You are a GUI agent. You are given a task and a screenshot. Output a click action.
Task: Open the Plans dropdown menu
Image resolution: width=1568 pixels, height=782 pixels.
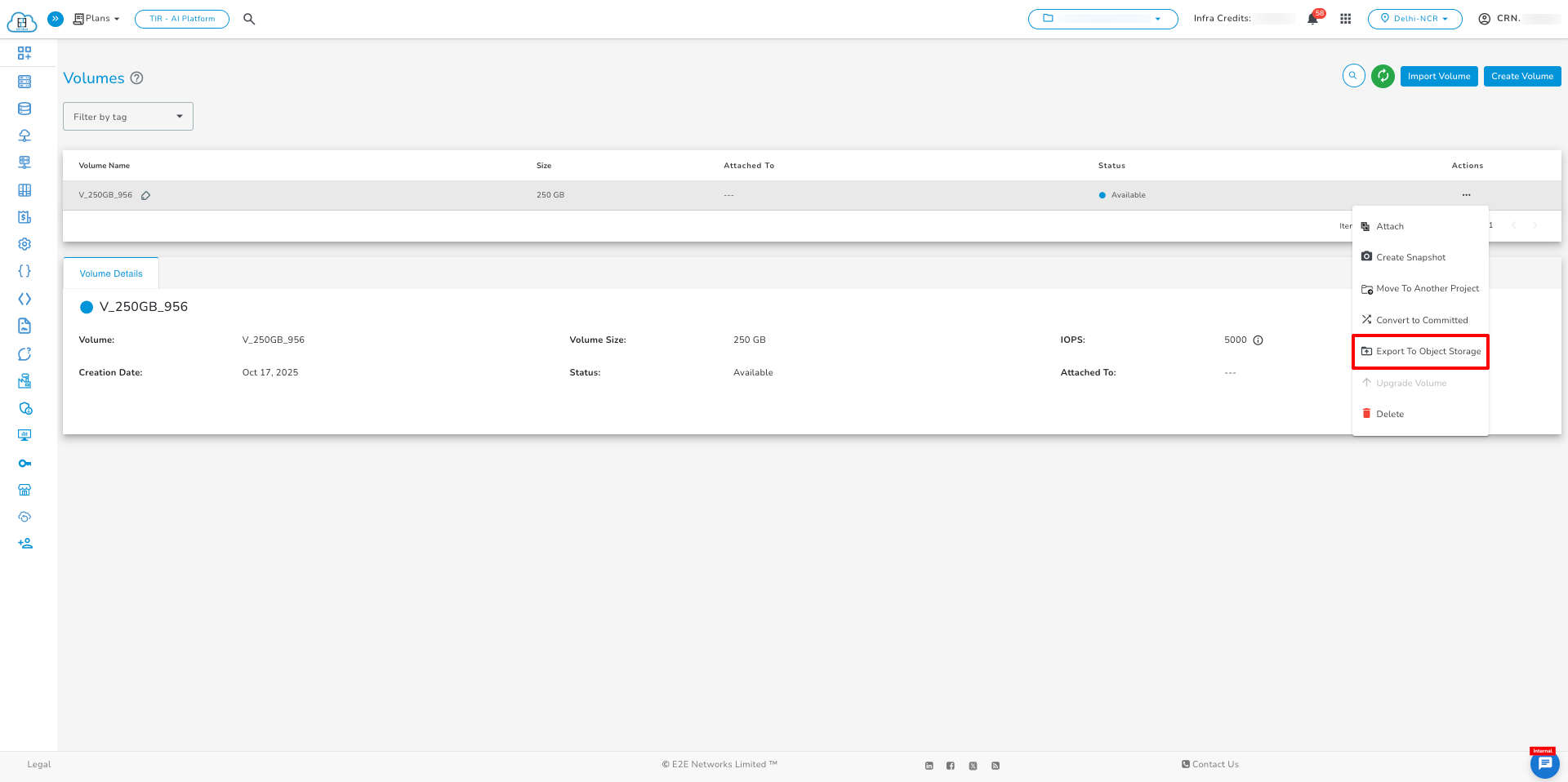click(97, 19)
